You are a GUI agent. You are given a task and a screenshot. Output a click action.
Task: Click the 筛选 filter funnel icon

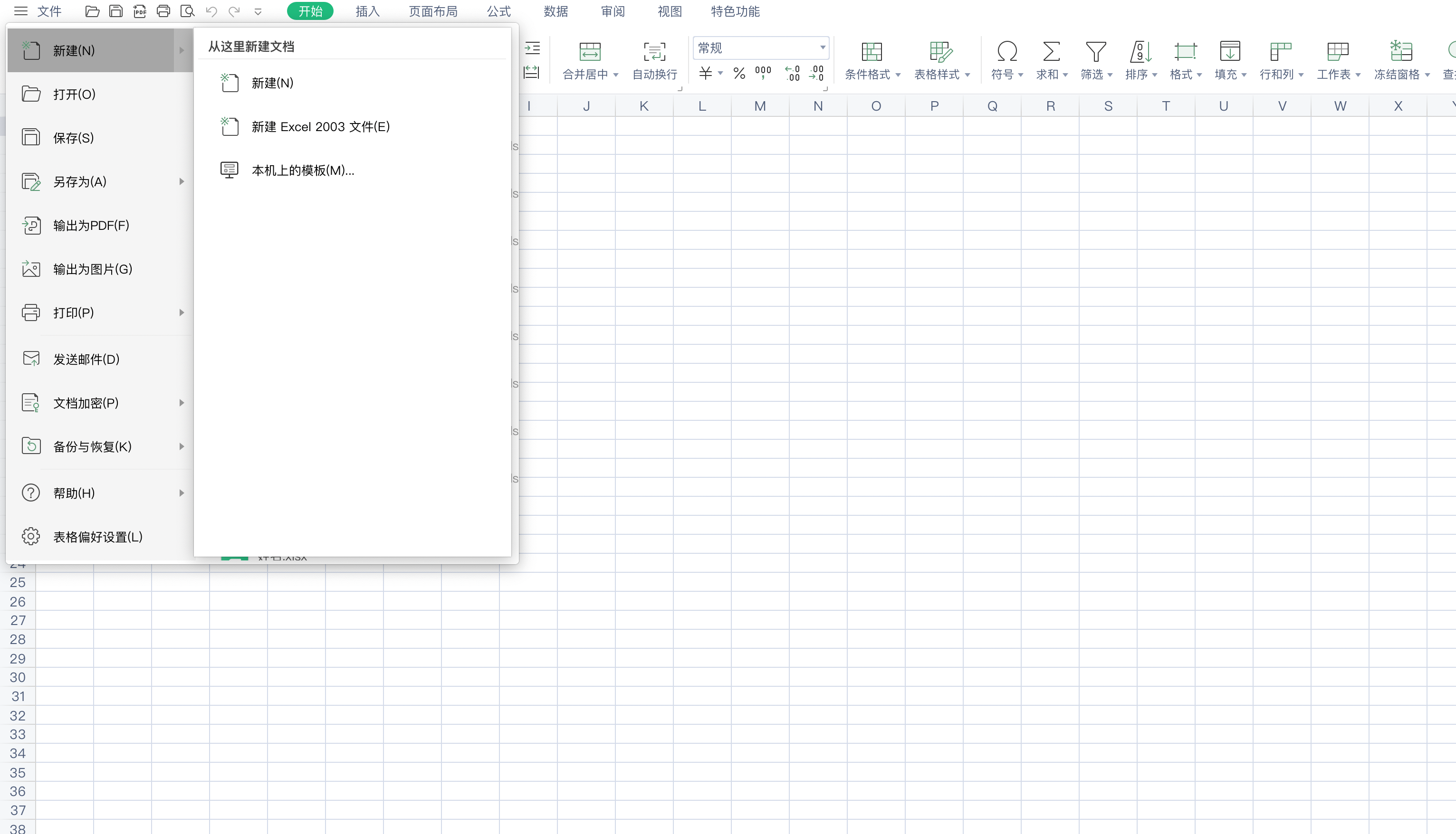coord(1096,52)
